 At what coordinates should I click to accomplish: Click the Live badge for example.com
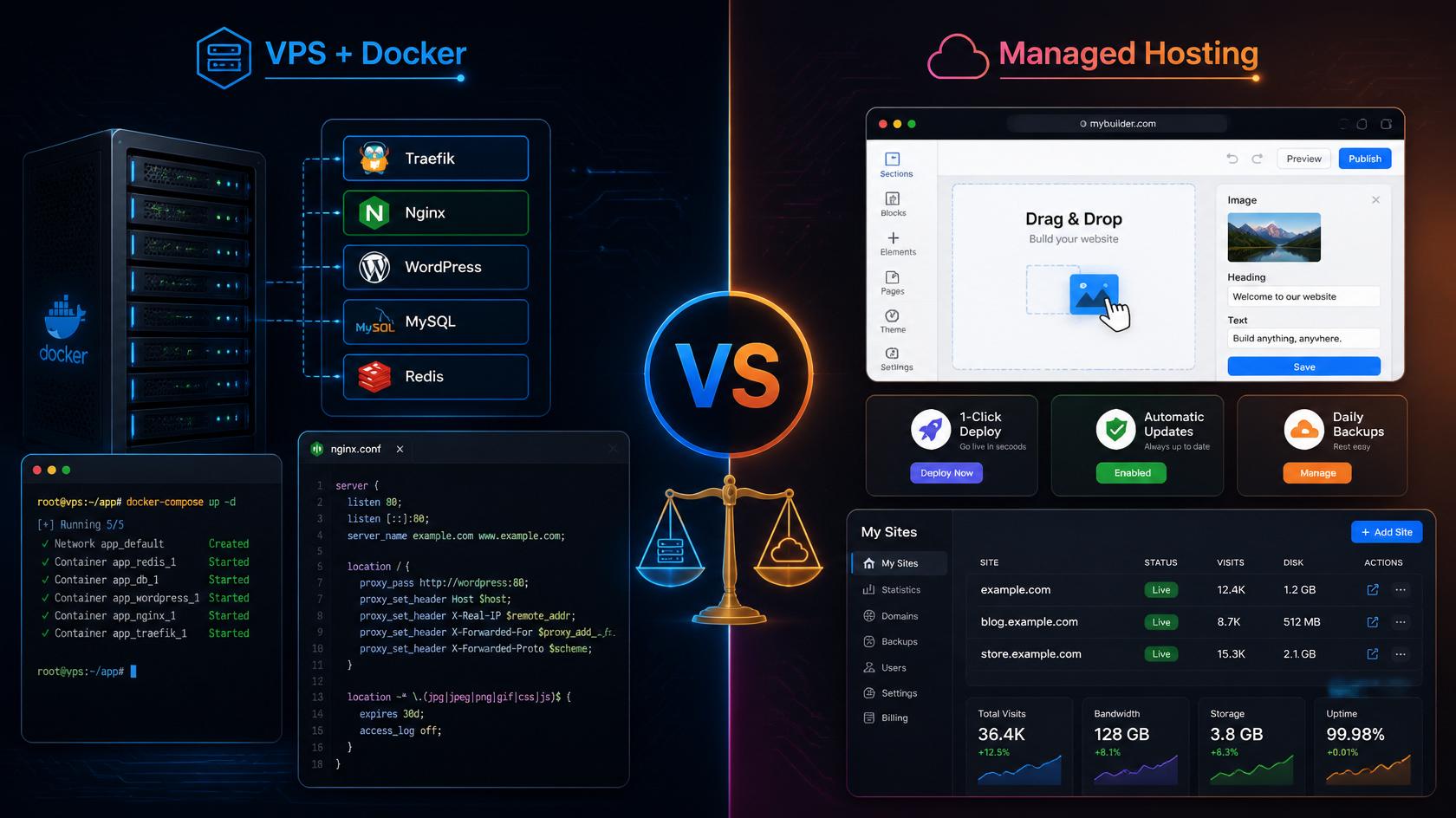[1161, 590]
